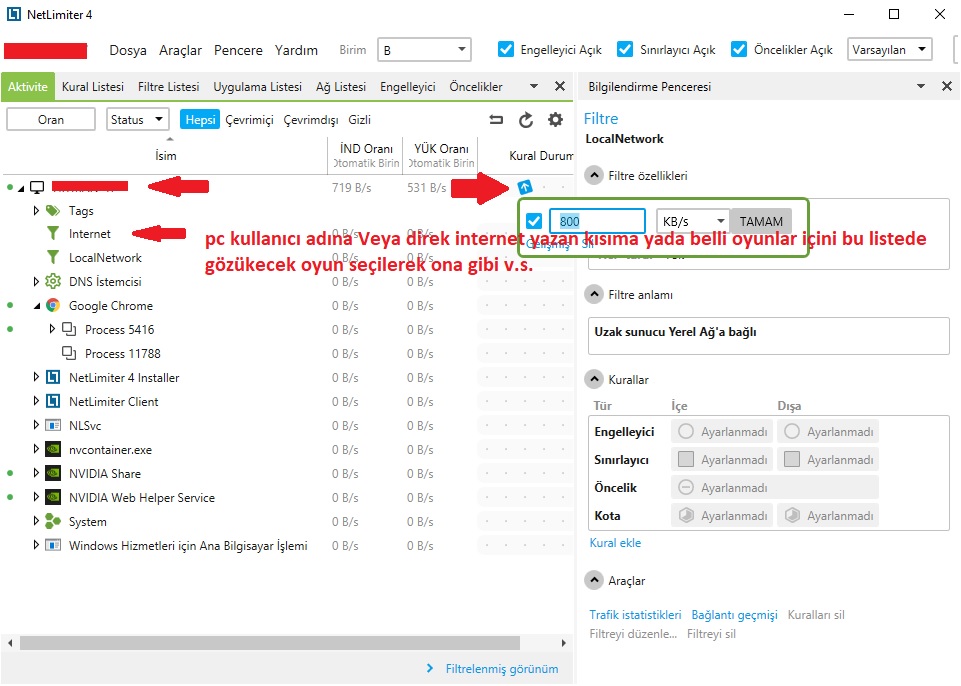Click the DNS İstemcisi gear icon

click(x=53, y=281)
